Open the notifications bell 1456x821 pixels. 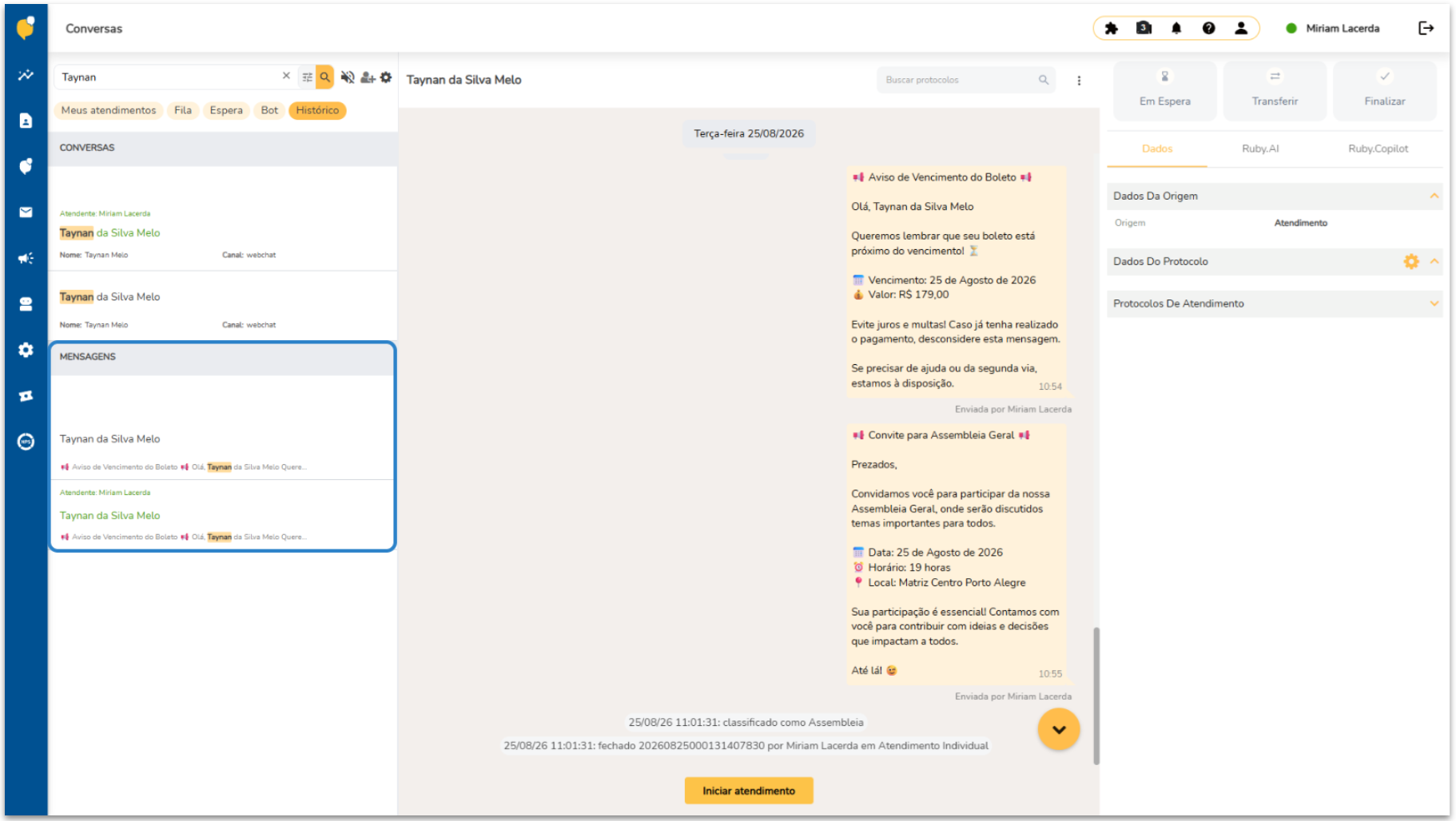tap(1176, 28)
